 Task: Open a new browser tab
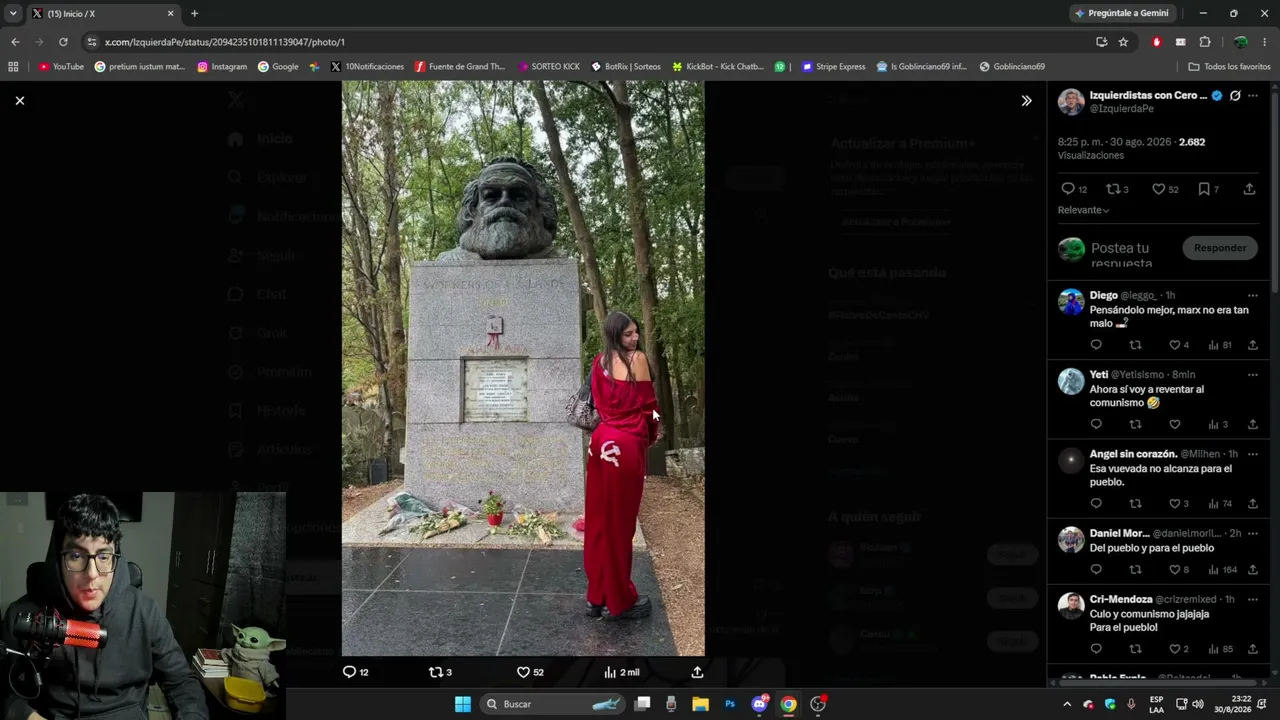coord(194,13)
